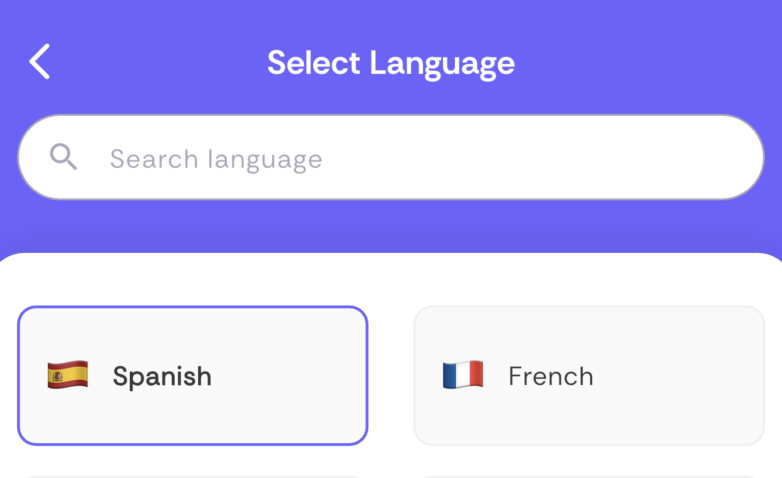Click the partially visible card below French
This screenshot has width=782, height=478.
click(x=588, y=476)
